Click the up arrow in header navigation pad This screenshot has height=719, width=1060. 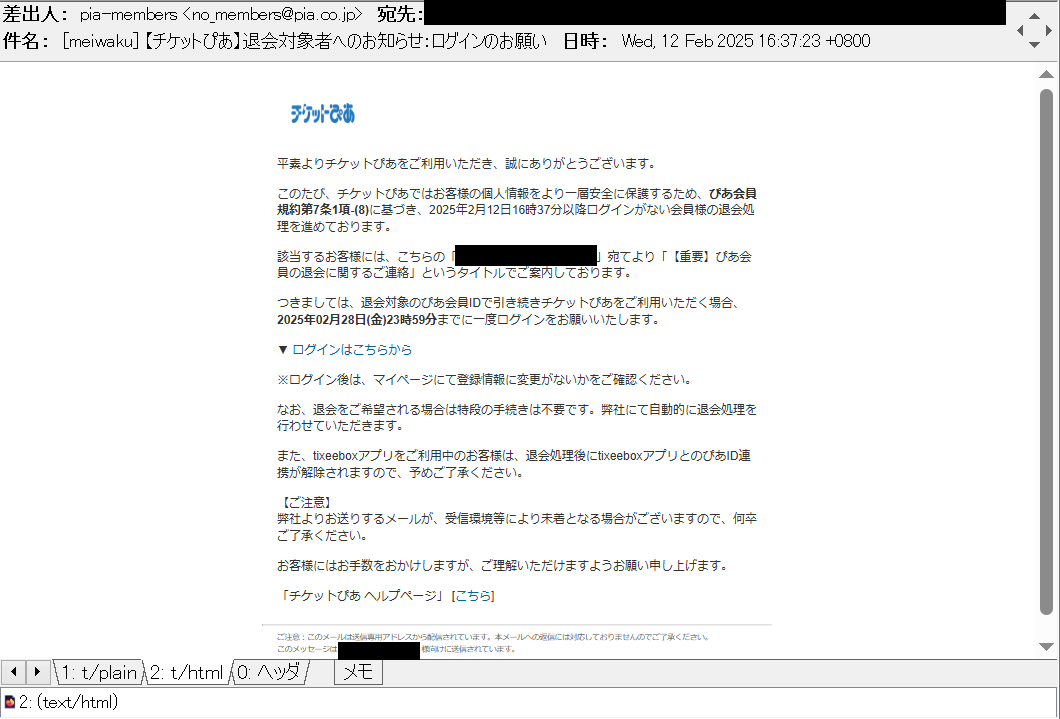[1034, 16]
